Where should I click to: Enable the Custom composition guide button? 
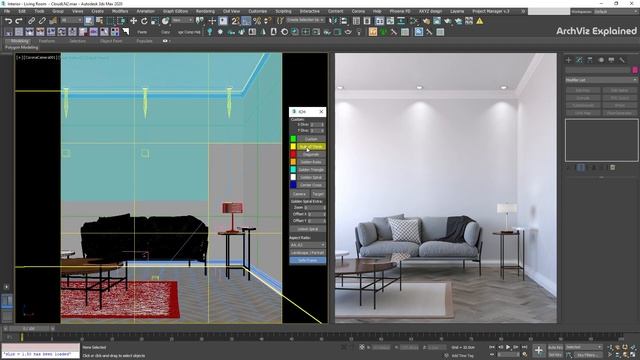(x=311, y=139)
